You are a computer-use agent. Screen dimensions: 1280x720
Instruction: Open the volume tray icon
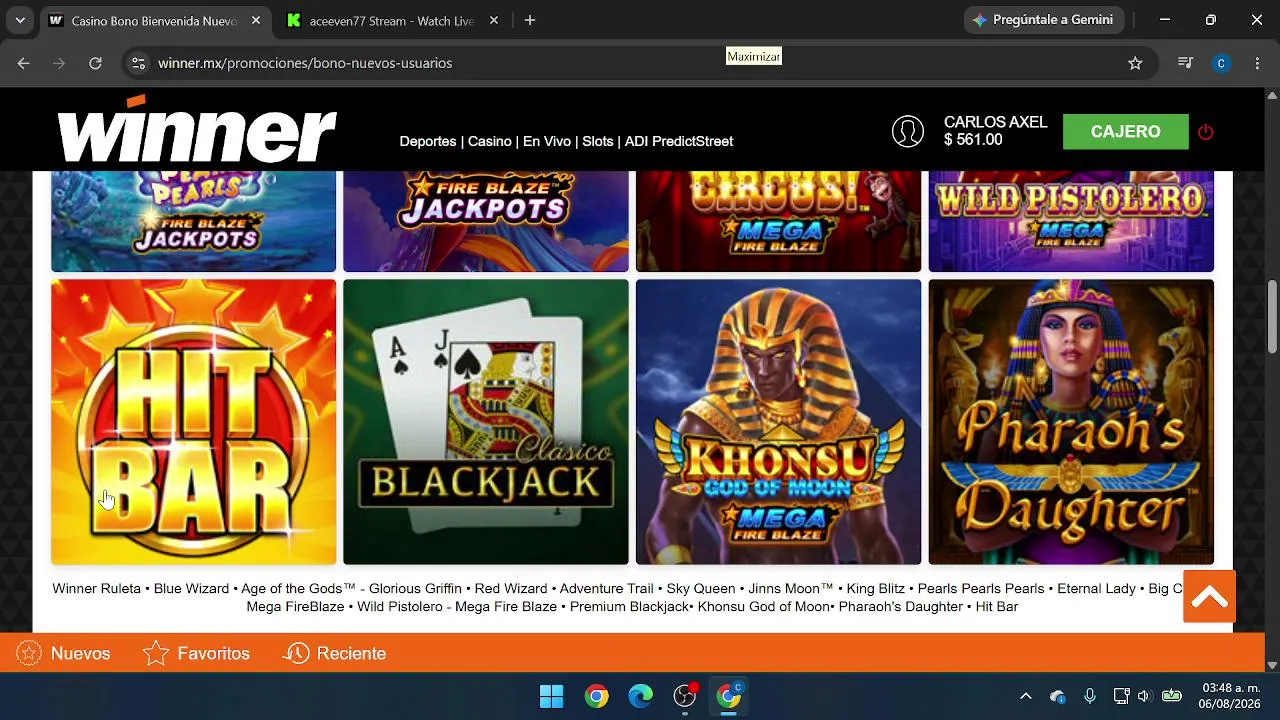[x=1145, y=696]
